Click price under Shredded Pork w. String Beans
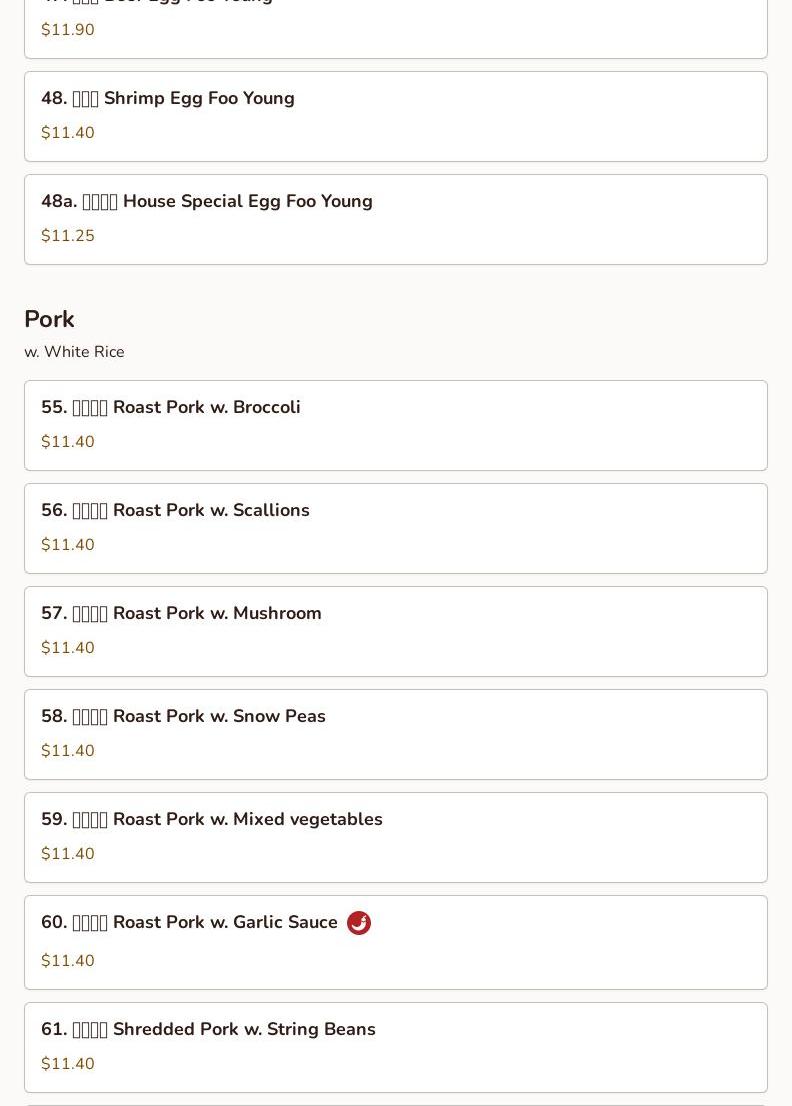792x1106 pixels. click(x=68, y=1064)
